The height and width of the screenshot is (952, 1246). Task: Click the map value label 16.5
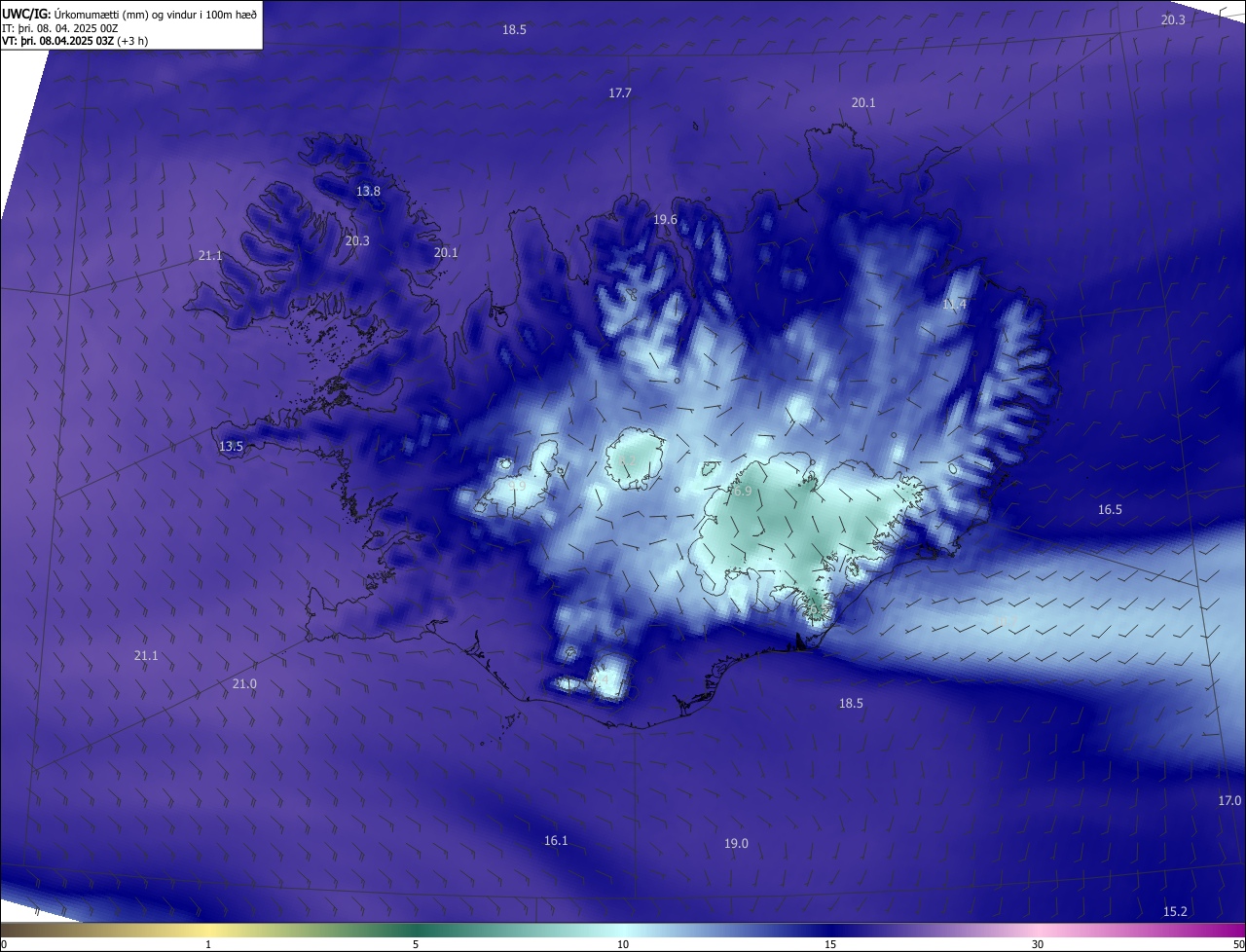point(1110,510)
